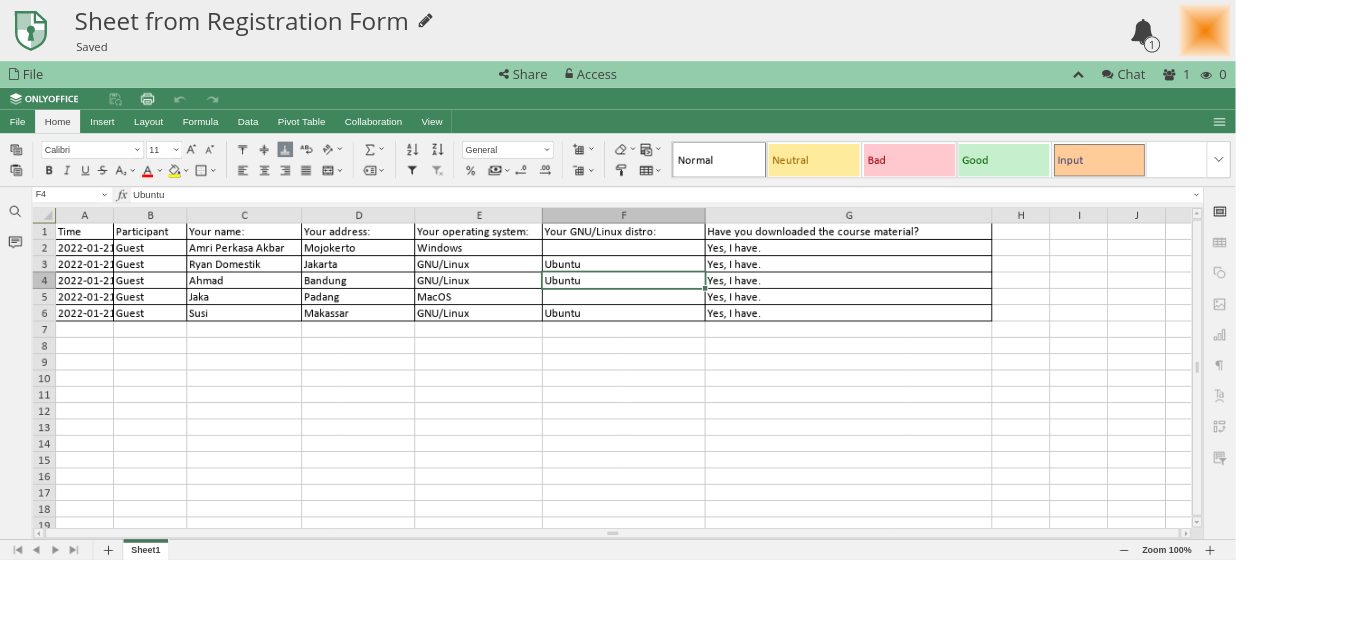Apply the Bad cell style

coord(909,160)
